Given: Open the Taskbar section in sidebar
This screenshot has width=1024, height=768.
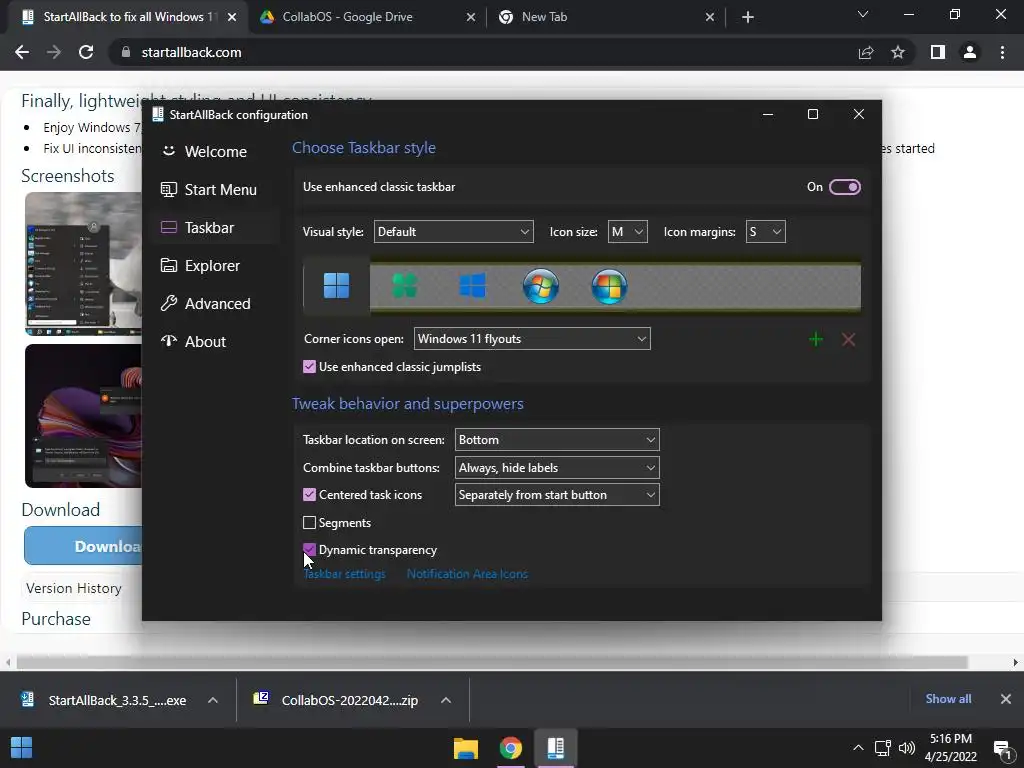Looking at the screenshot, I should [215, 227].
